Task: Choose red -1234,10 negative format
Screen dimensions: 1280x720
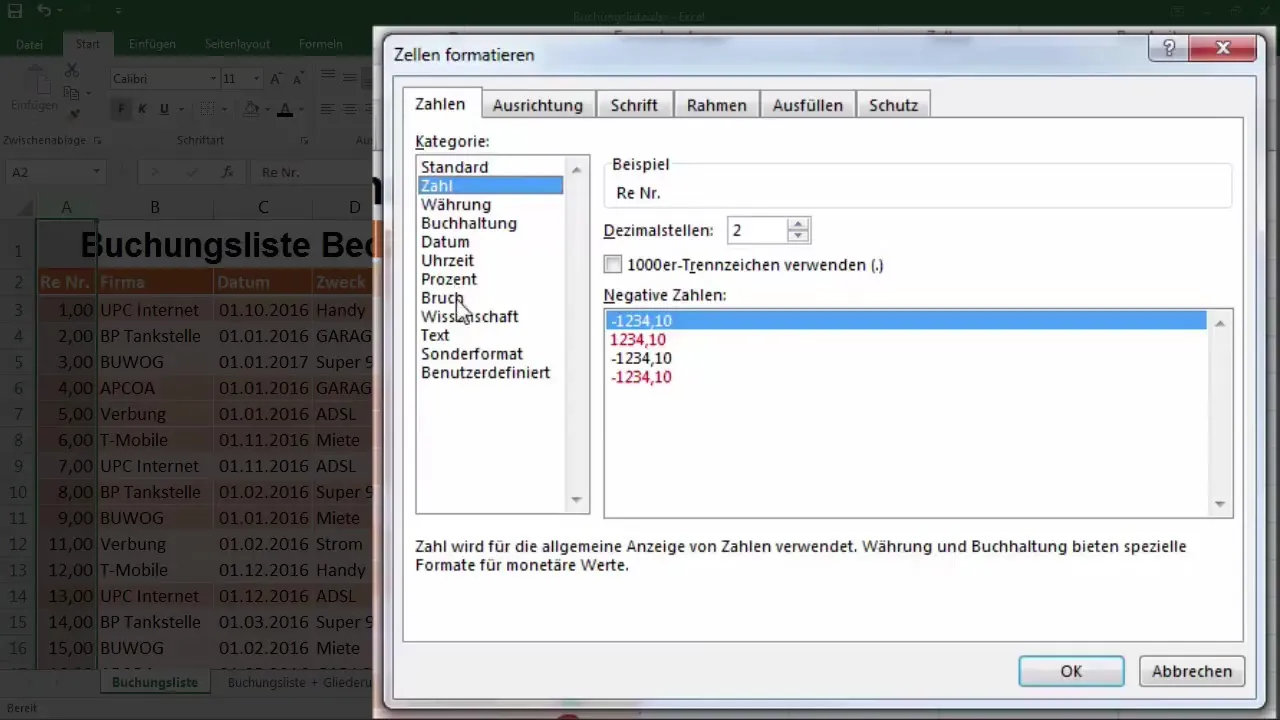Action: point(906,377)
